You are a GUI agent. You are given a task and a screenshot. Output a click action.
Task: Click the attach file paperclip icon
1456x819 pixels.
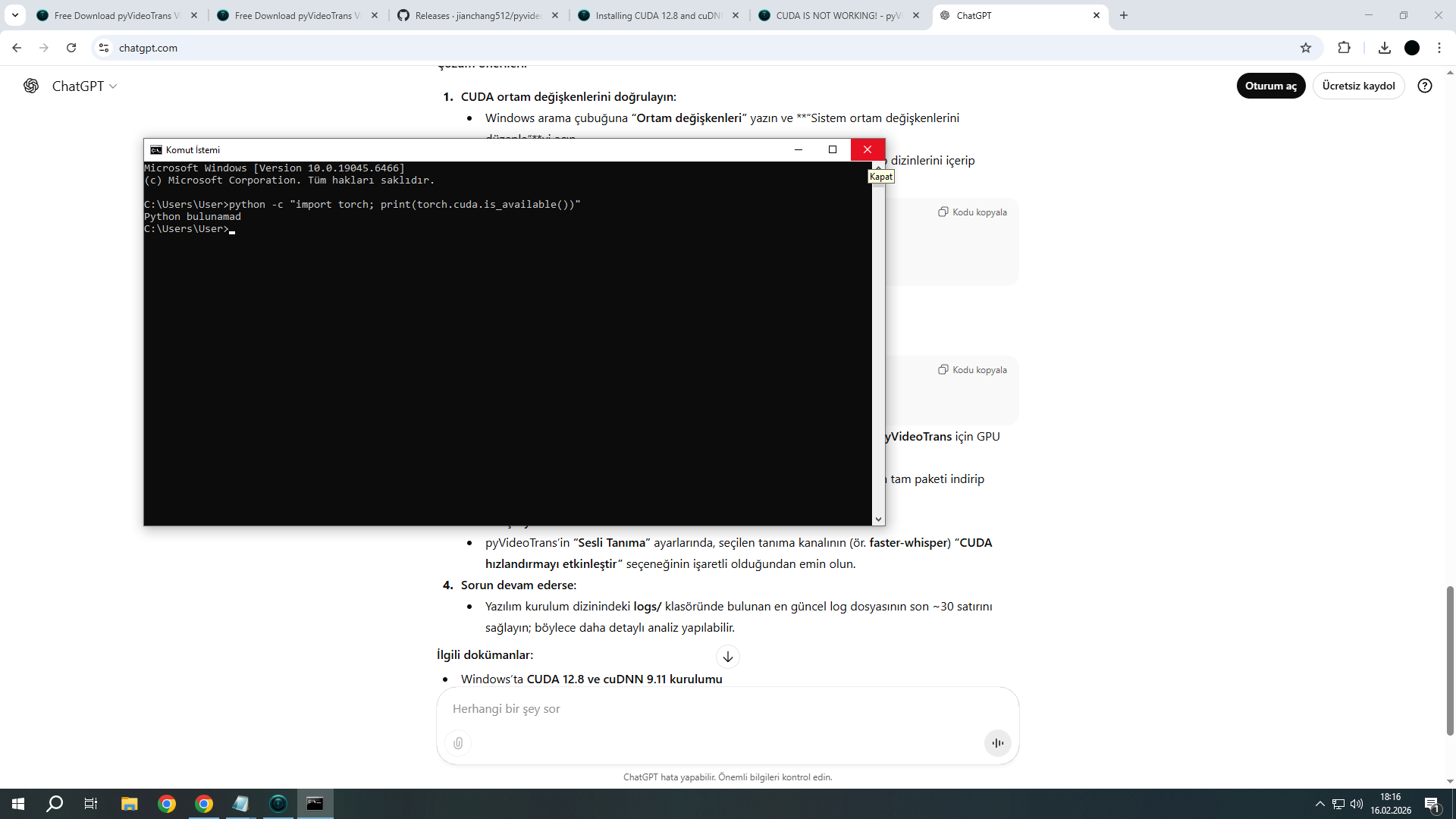tap(458, 743)
